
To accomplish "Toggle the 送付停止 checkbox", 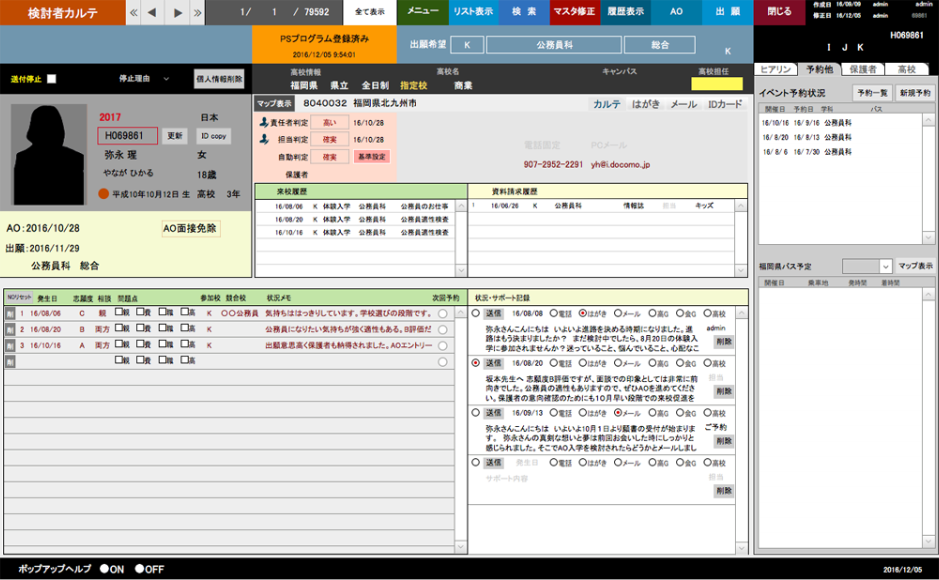I will click(x=52, y=79).
